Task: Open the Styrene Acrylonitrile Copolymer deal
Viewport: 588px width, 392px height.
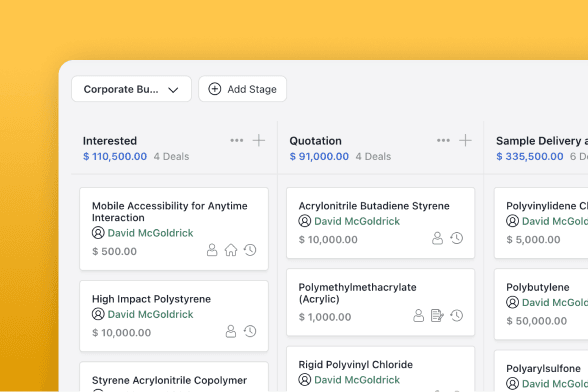Action: click(x=169, y=380)
